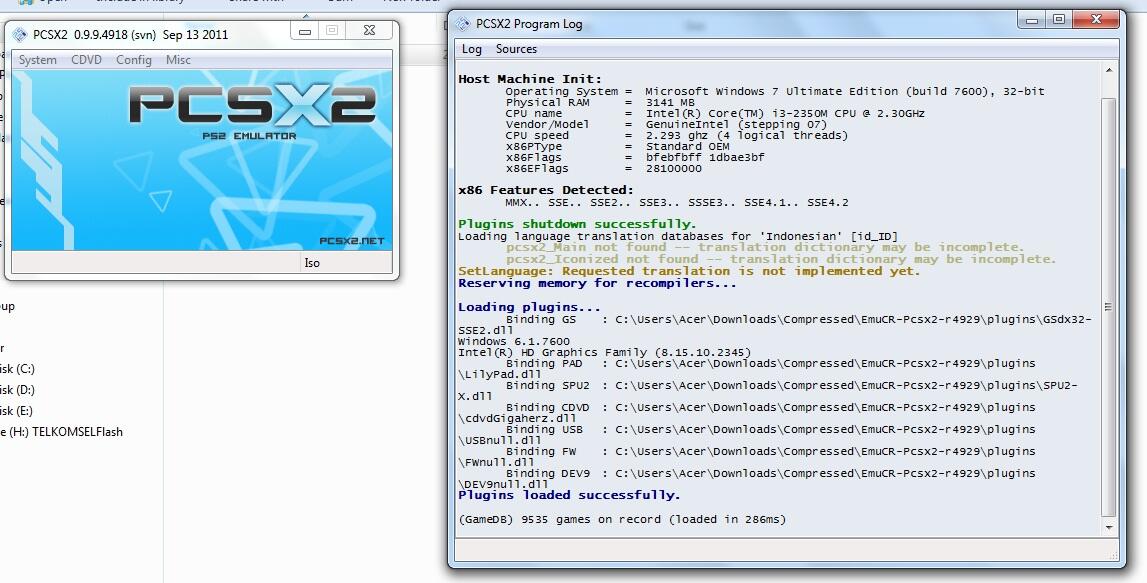Click the 'Binding CDVD' plugin line
Viewport: 1147px width, 583px height.
[x=747, y=413]
